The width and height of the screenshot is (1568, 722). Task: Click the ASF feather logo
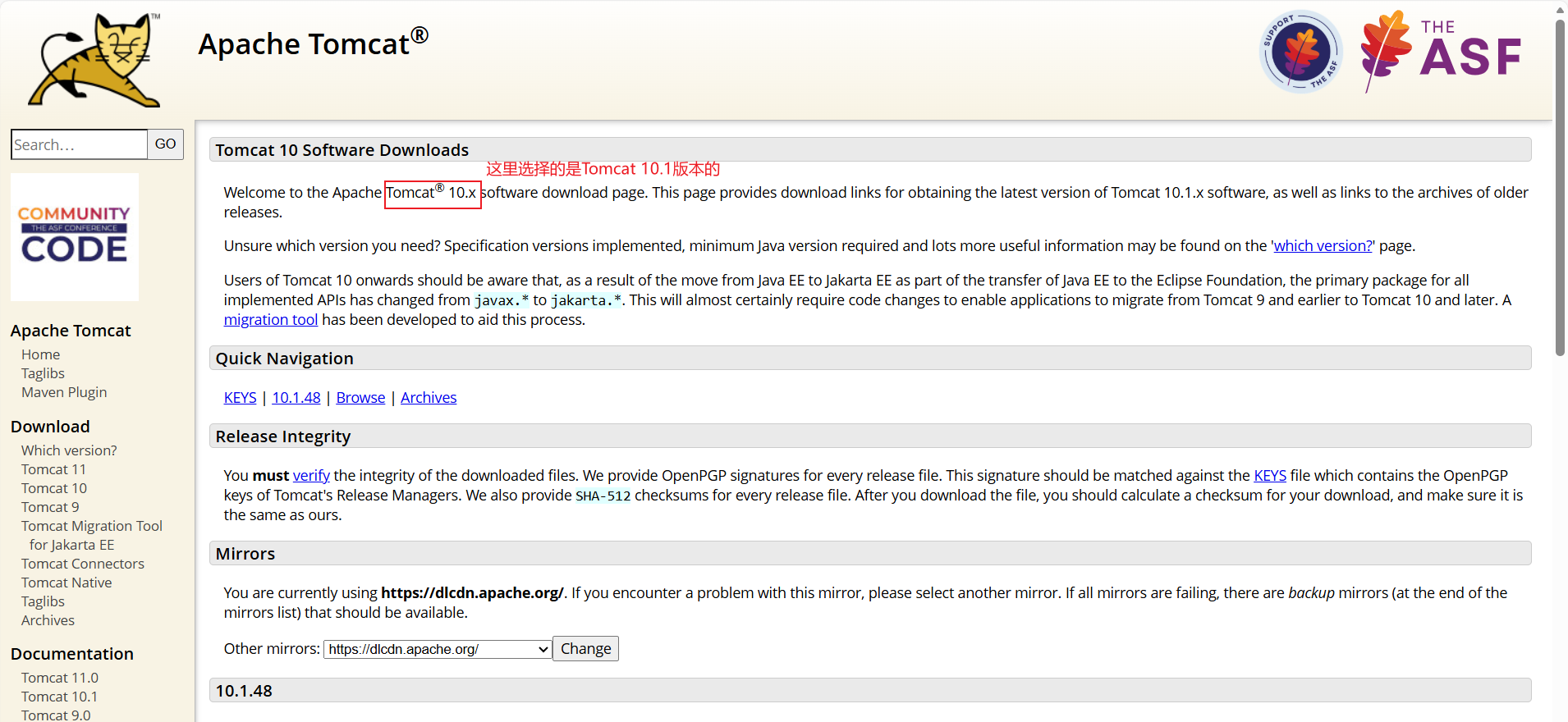click(x=1442, y=51)
